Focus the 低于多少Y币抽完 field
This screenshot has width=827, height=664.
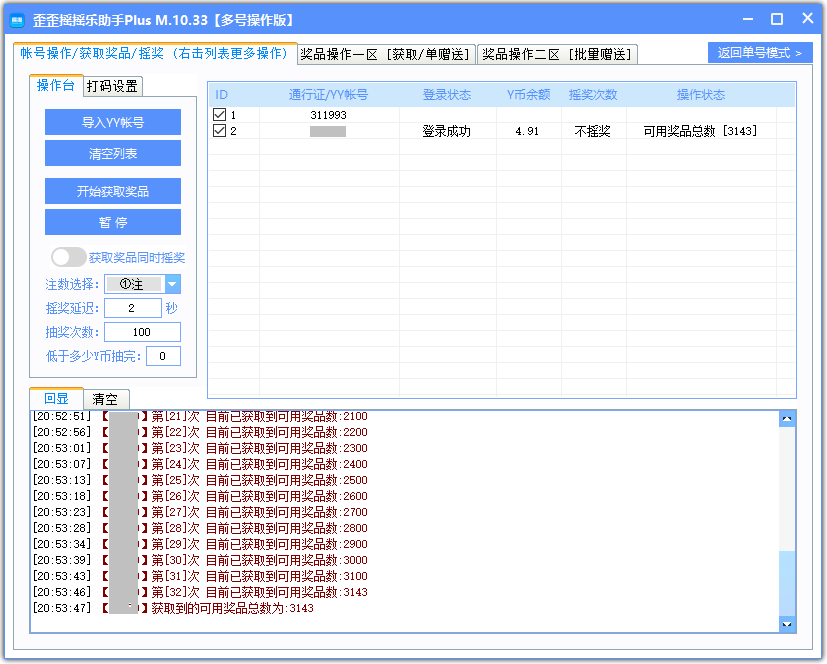pos(164,357)
